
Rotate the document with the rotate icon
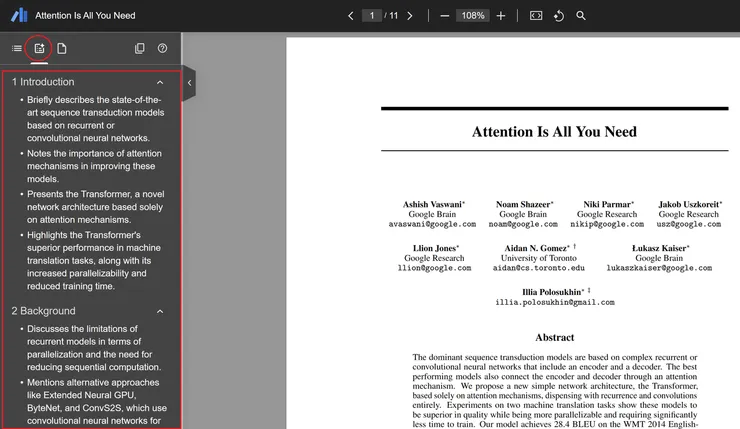pyautogui.click(x=559, y=16)
